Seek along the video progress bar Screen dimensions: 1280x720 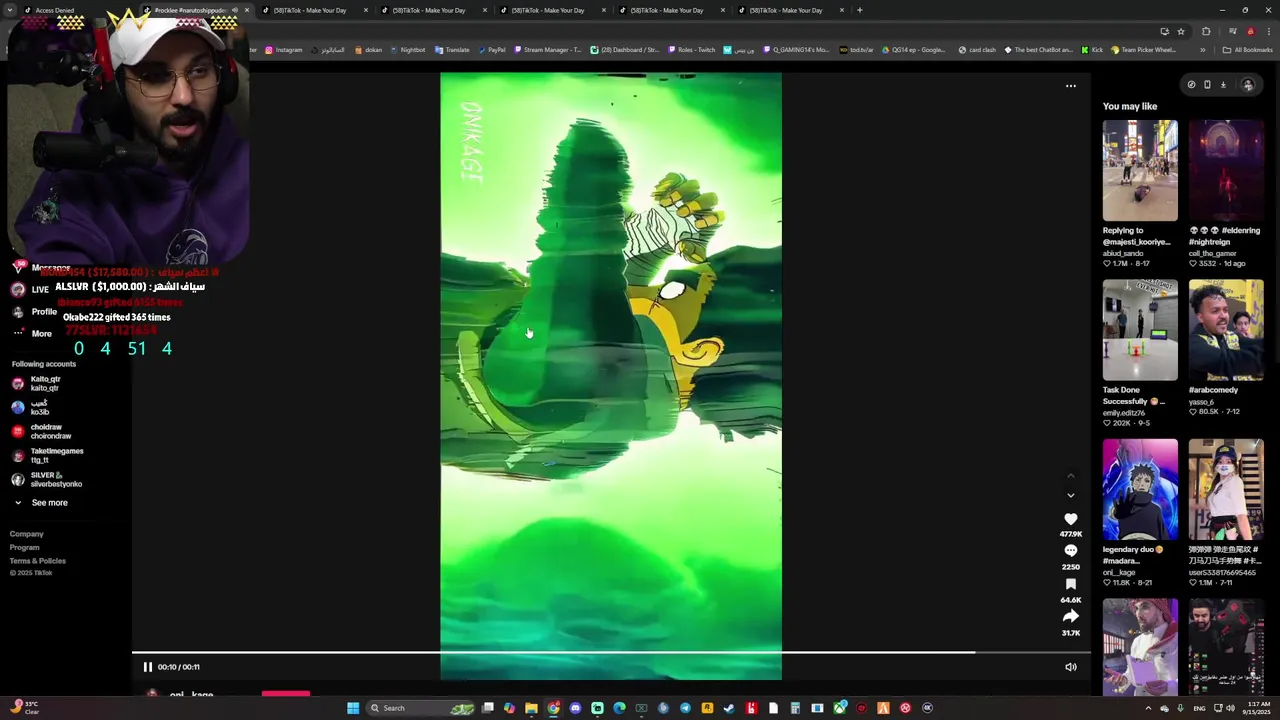(x=611, y=653)
